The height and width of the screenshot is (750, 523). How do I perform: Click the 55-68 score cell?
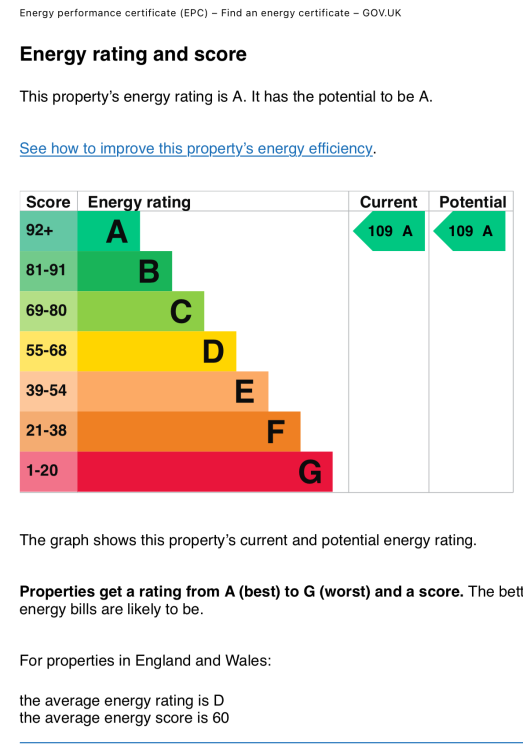point(48,351)
